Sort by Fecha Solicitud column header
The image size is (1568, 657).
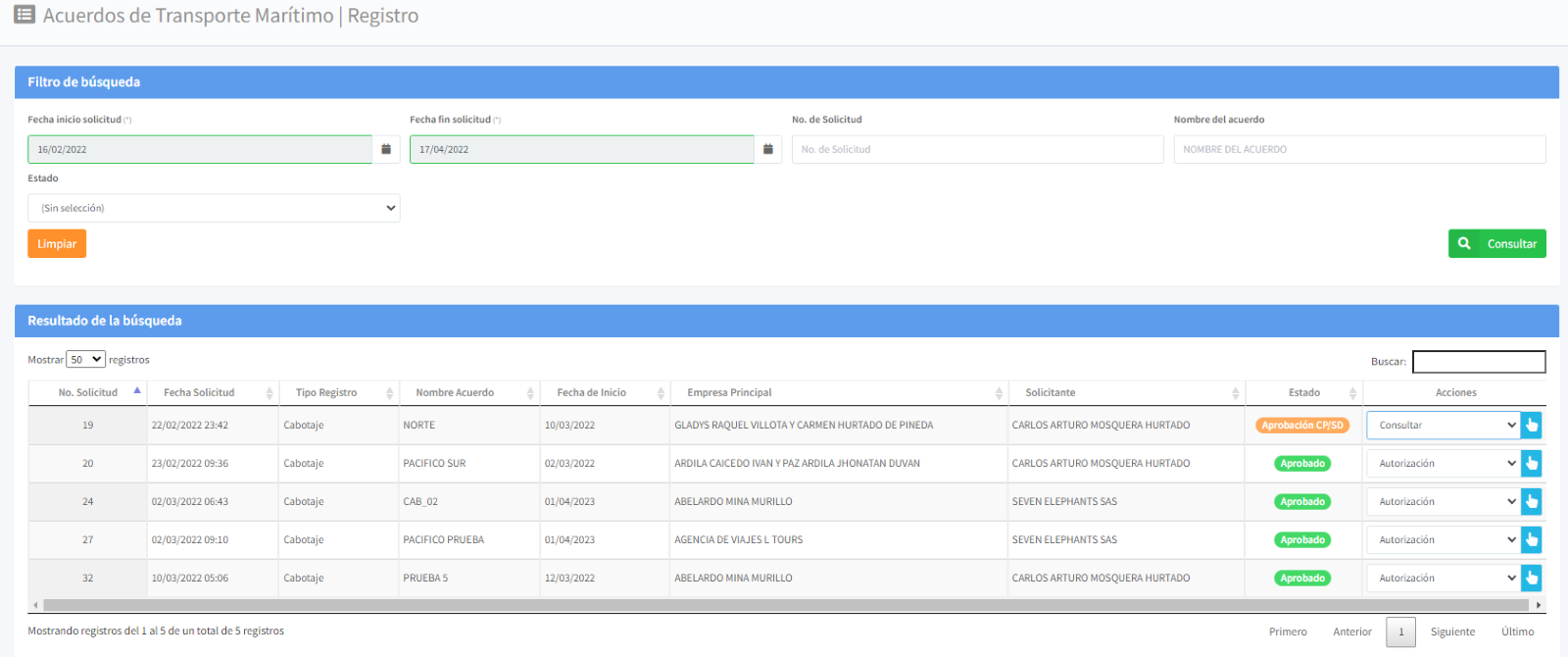point(200,392)
